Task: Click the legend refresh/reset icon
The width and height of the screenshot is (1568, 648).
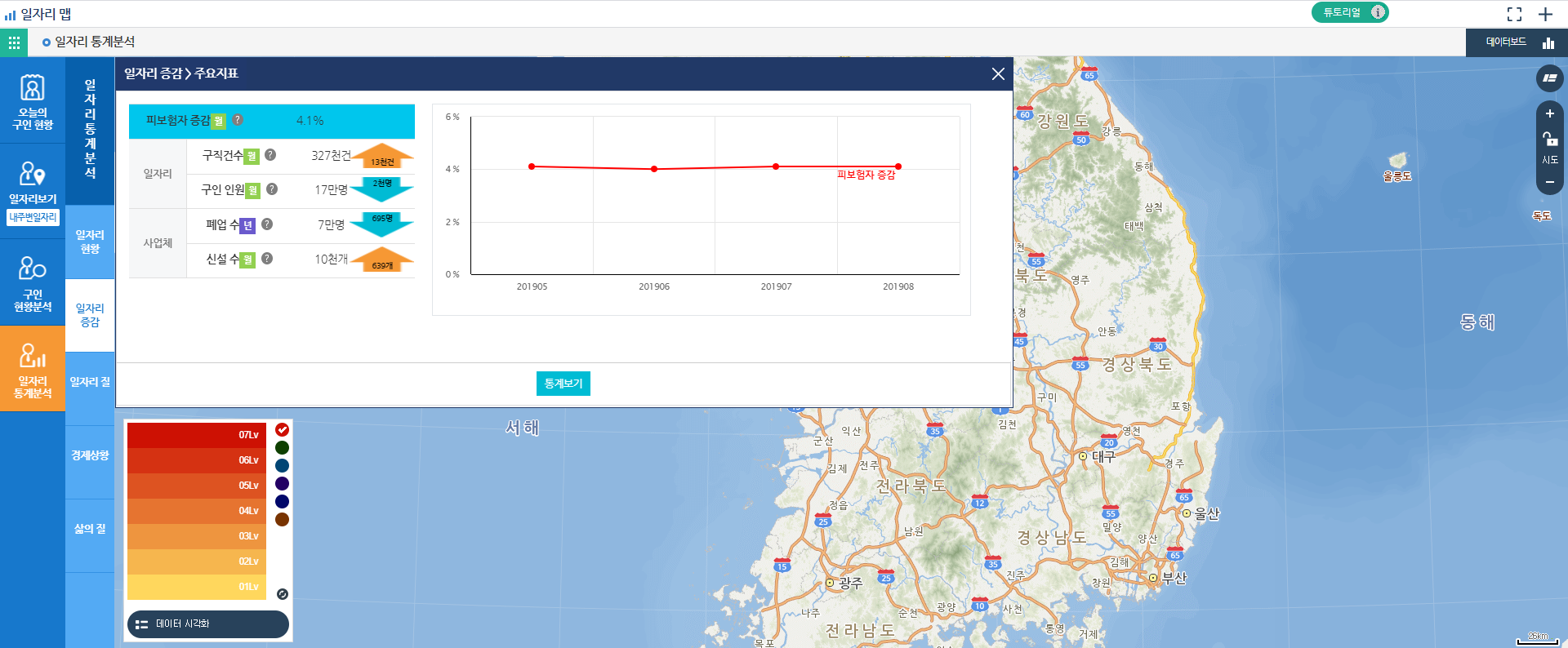Action: [282, 594]
